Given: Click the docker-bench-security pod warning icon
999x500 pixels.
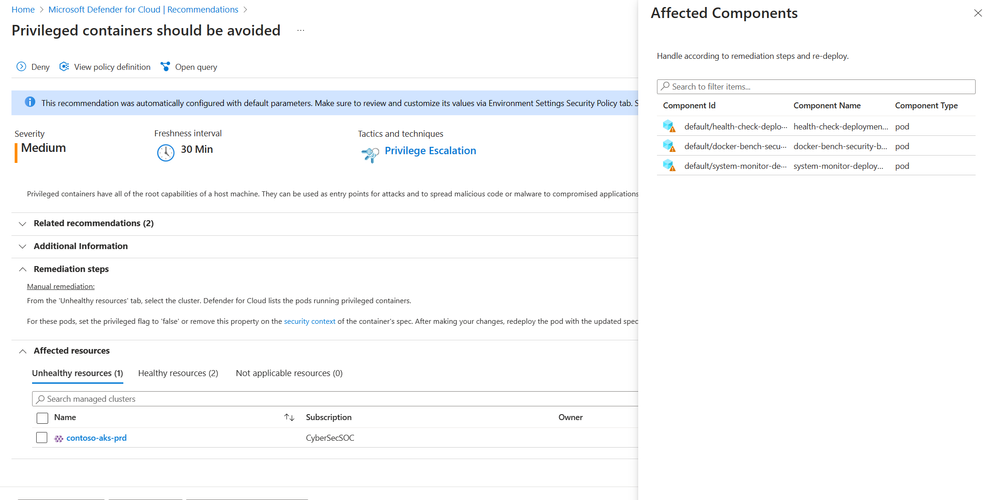Looking at the screenshot, I should (x=669, y=146).
